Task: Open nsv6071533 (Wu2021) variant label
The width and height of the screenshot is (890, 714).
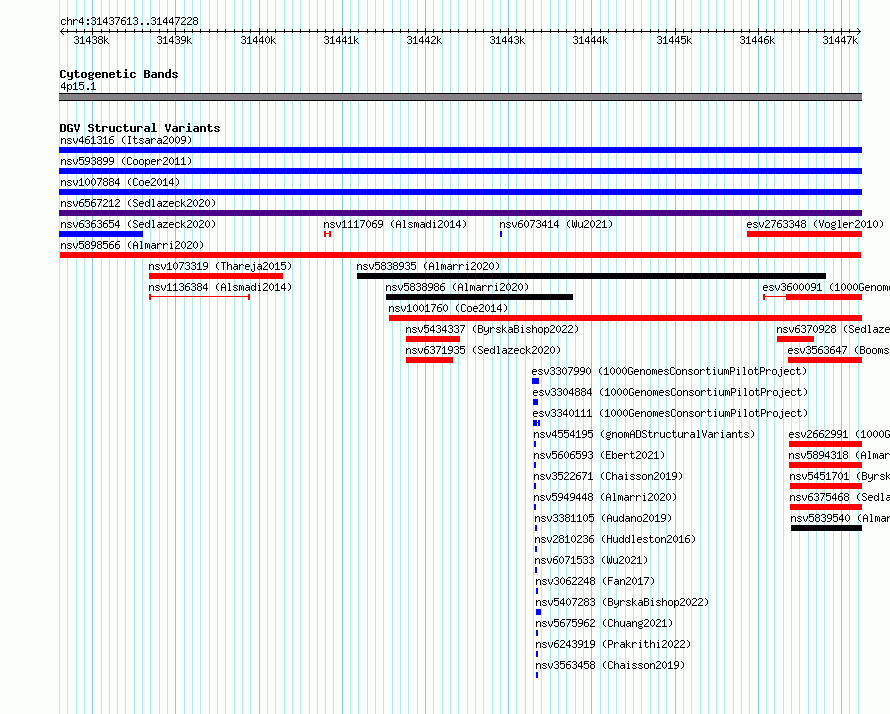Action: [591, 560]
